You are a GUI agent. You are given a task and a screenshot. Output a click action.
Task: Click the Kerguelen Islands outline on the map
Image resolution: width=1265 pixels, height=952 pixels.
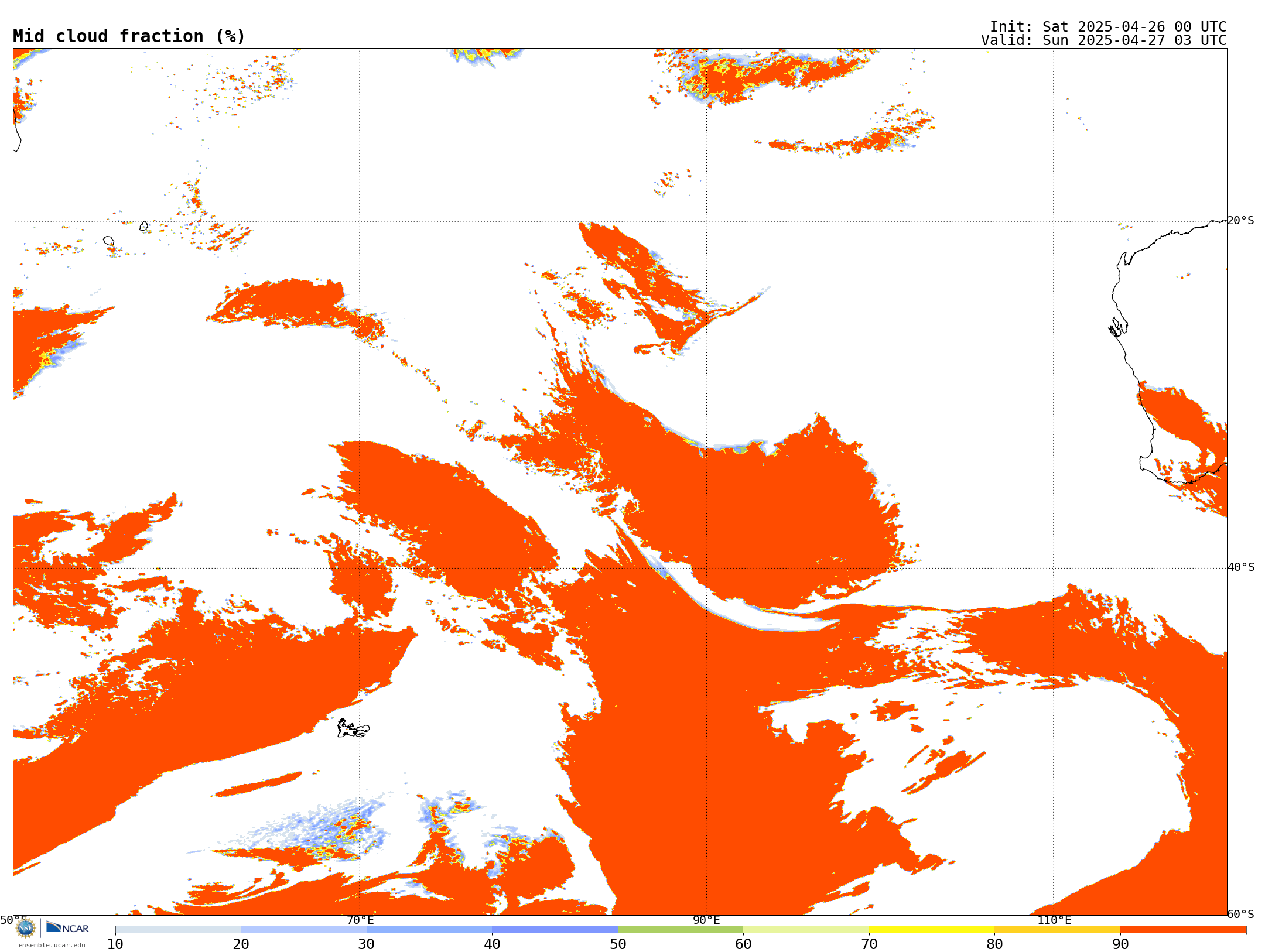click(353, 728)
